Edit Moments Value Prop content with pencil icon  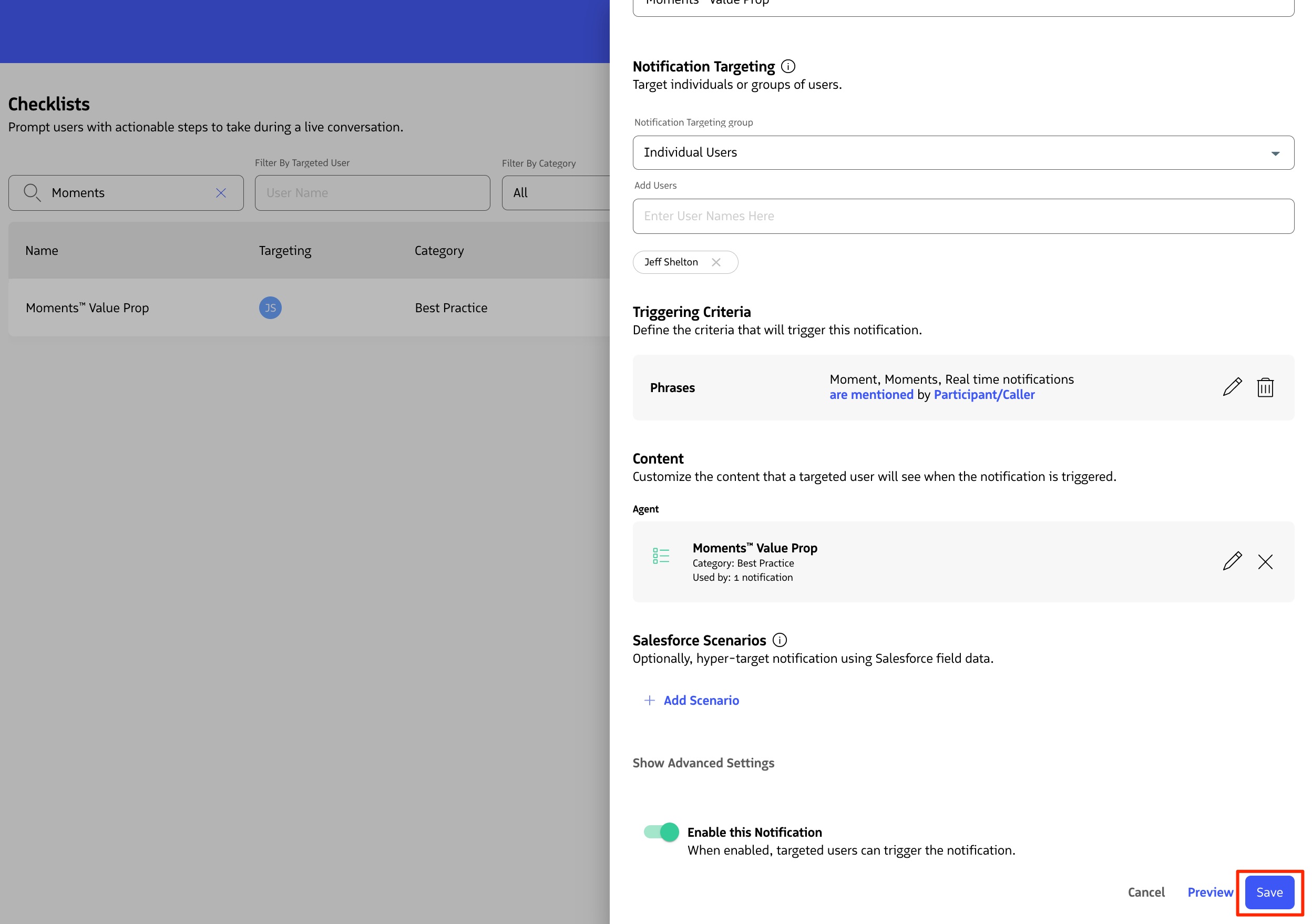tap(1232, 562)
